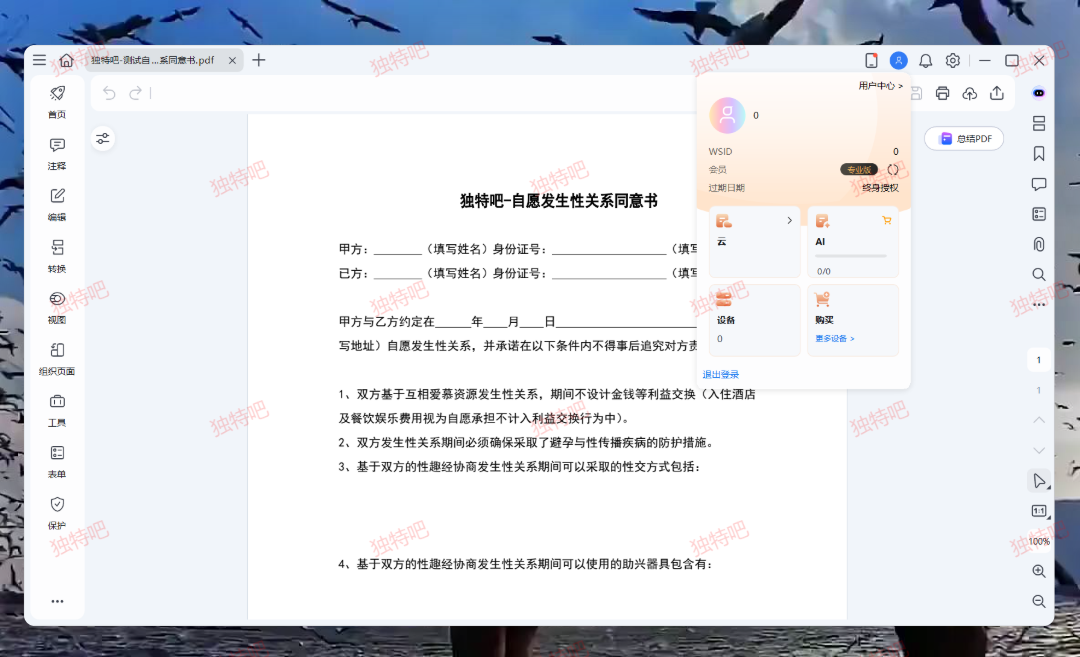Click the 总结PDF summarize button
Viewport: 1080px width, 657px height.
(x=964, y=138)
